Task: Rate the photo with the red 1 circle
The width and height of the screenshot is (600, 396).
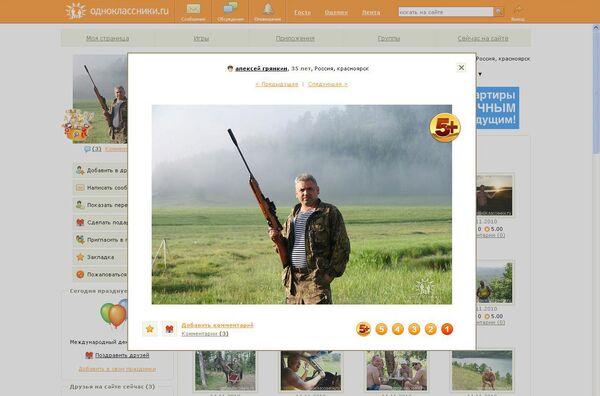Action: 447,329
